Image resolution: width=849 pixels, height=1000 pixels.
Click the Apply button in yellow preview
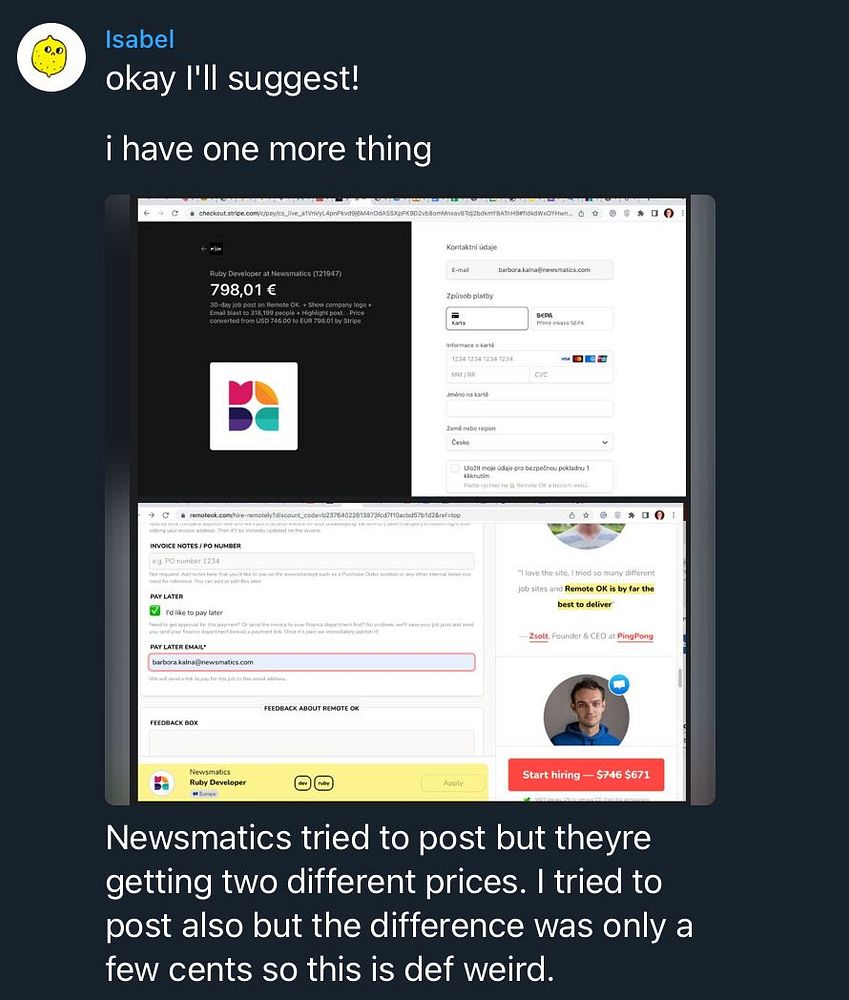tap(453, 783)
